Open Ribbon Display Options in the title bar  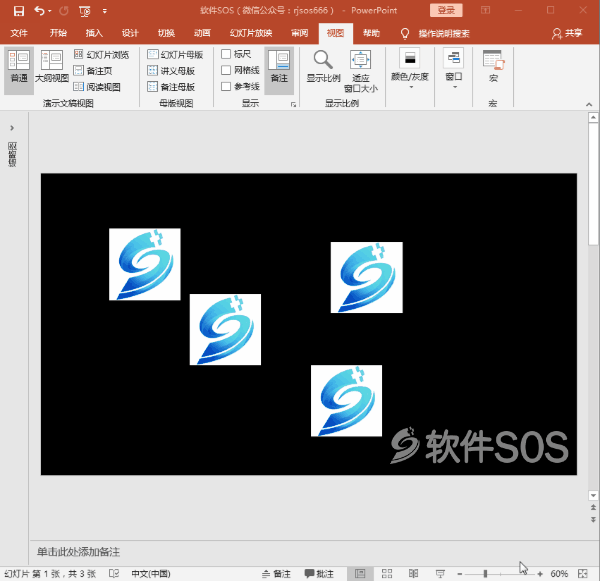[x=485, y=10]
